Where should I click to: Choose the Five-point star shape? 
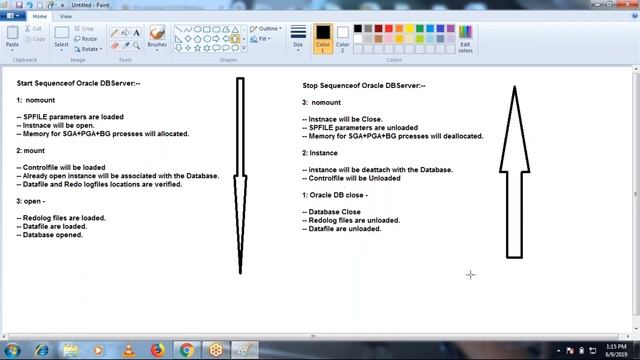pos(198,48)
